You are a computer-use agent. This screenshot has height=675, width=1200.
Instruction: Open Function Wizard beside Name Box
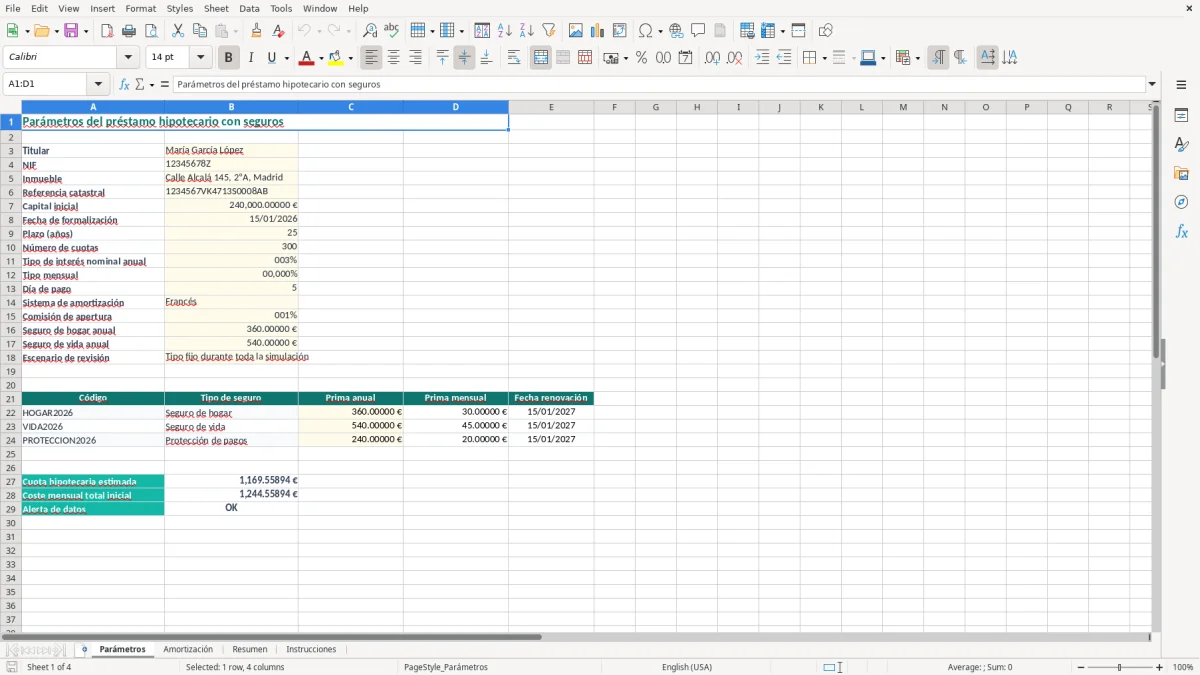125,85
